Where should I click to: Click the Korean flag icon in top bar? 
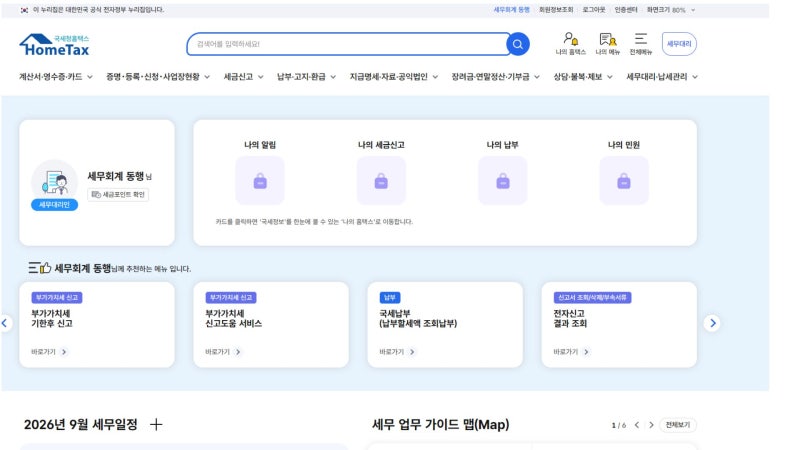click(24, 10)
